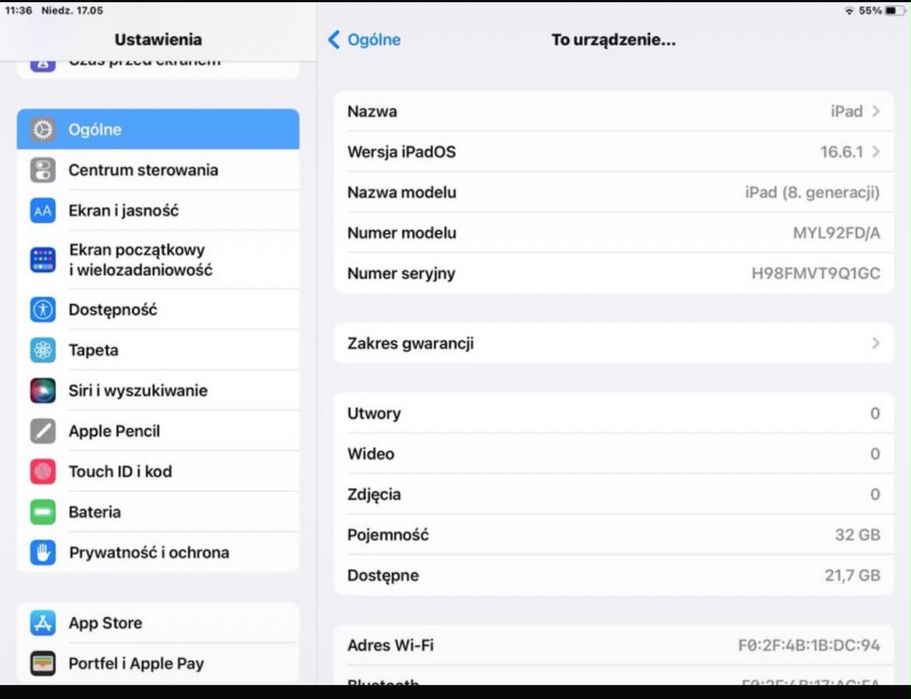Select Wi-Fi address F0:2F:4B:1B:DC:94

click(x=809, y=646)
